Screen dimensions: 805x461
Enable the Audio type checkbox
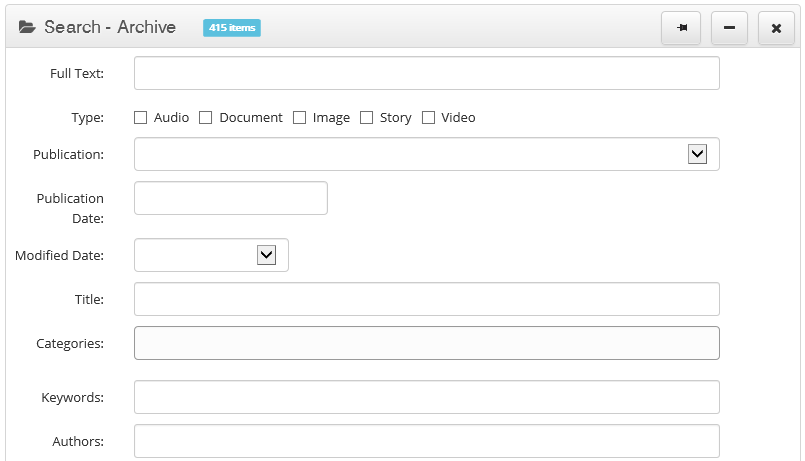[x=140, y=118]
